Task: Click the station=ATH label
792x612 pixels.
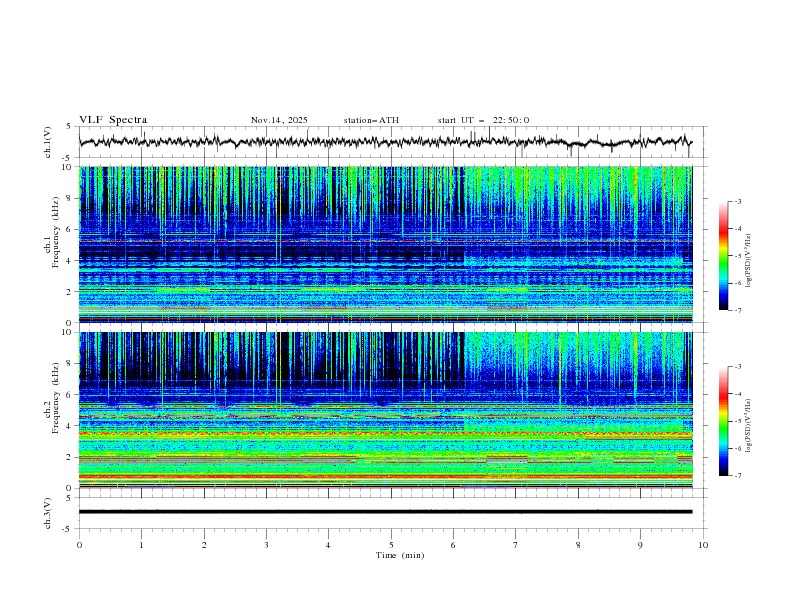Action: pyautogui.click(x=371, y=120)
